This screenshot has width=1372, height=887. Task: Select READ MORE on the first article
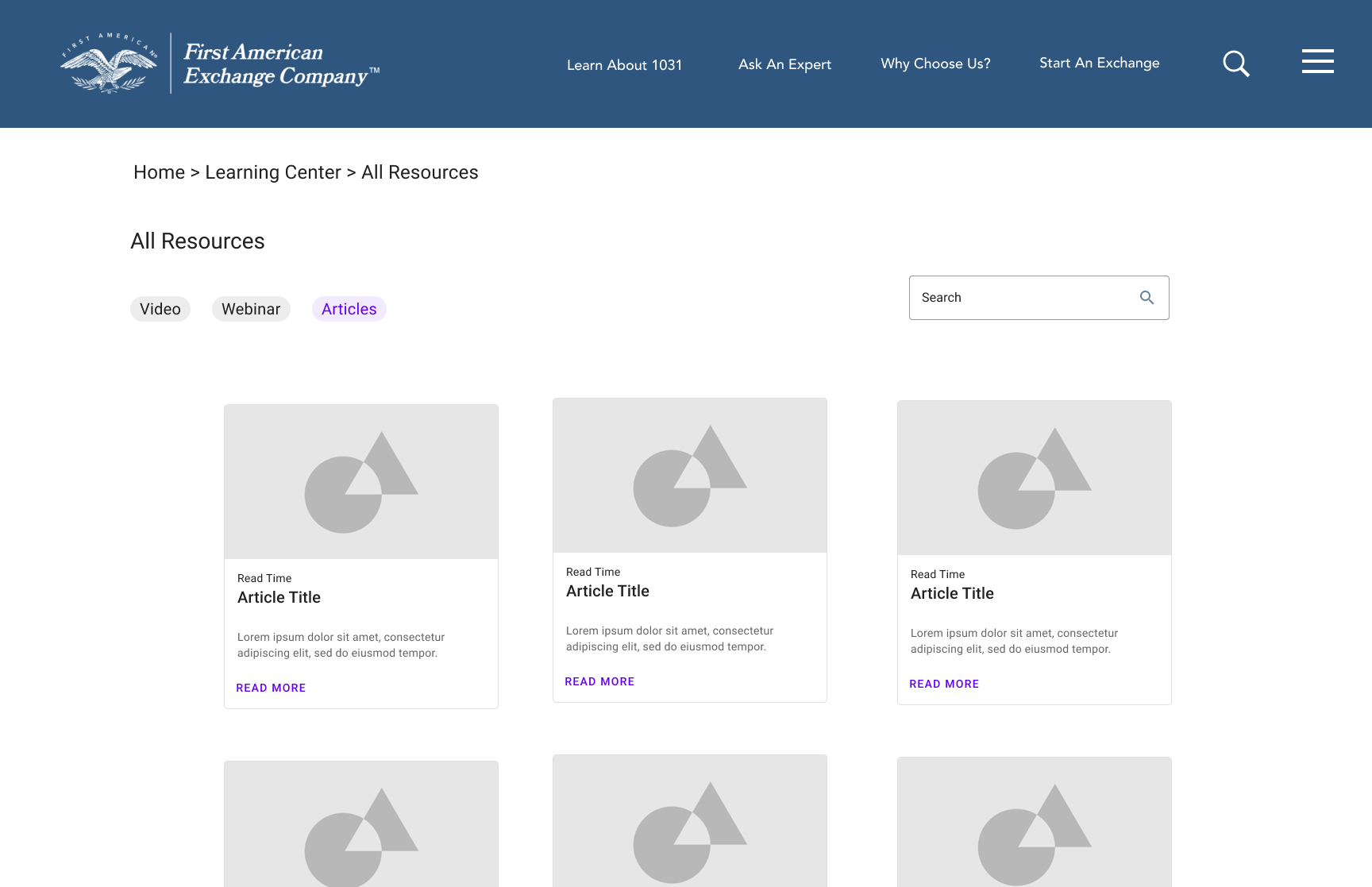[x=271, y=688]
